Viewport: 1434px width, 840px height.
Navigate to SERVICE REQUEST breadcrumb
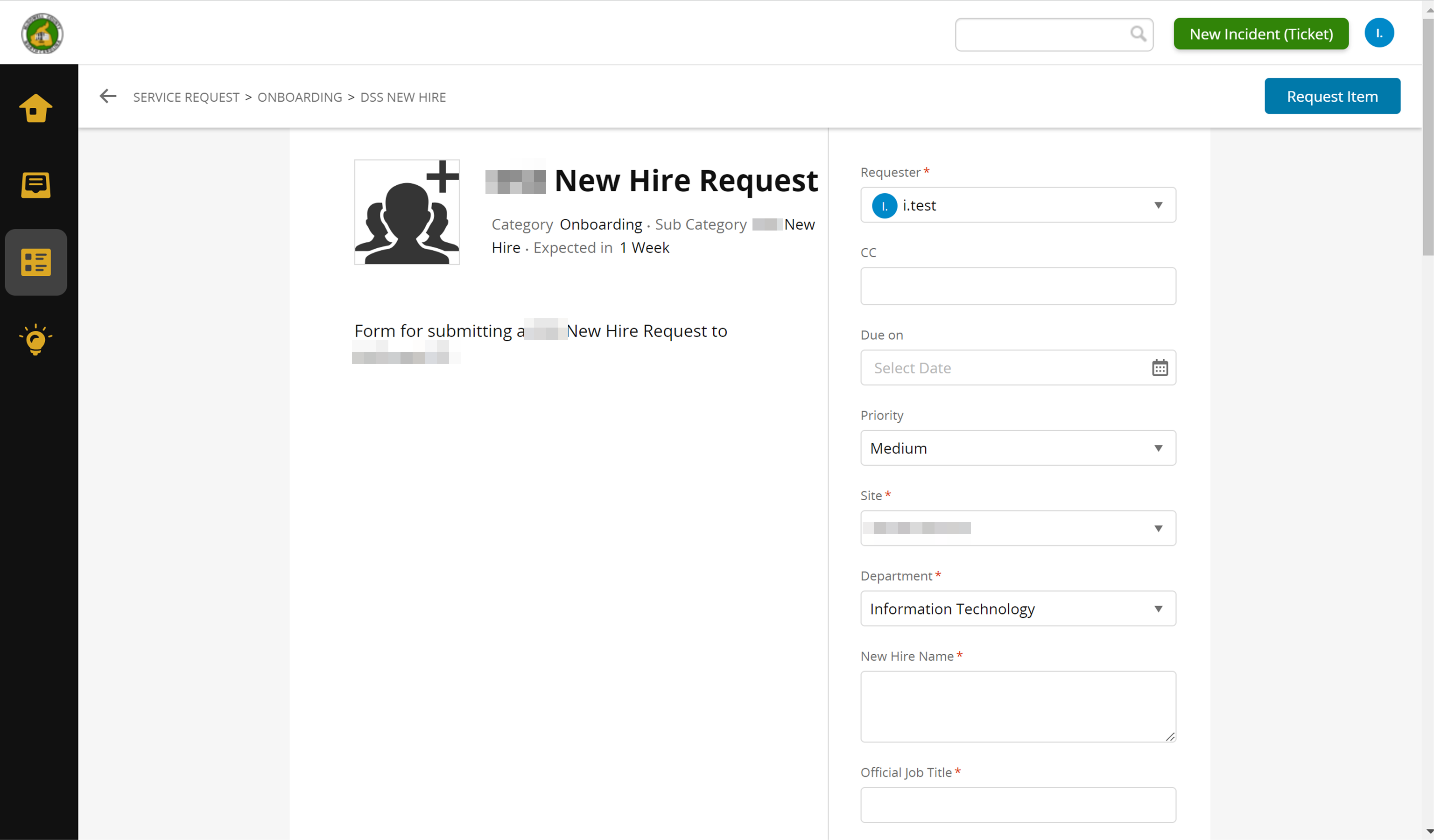186,97
